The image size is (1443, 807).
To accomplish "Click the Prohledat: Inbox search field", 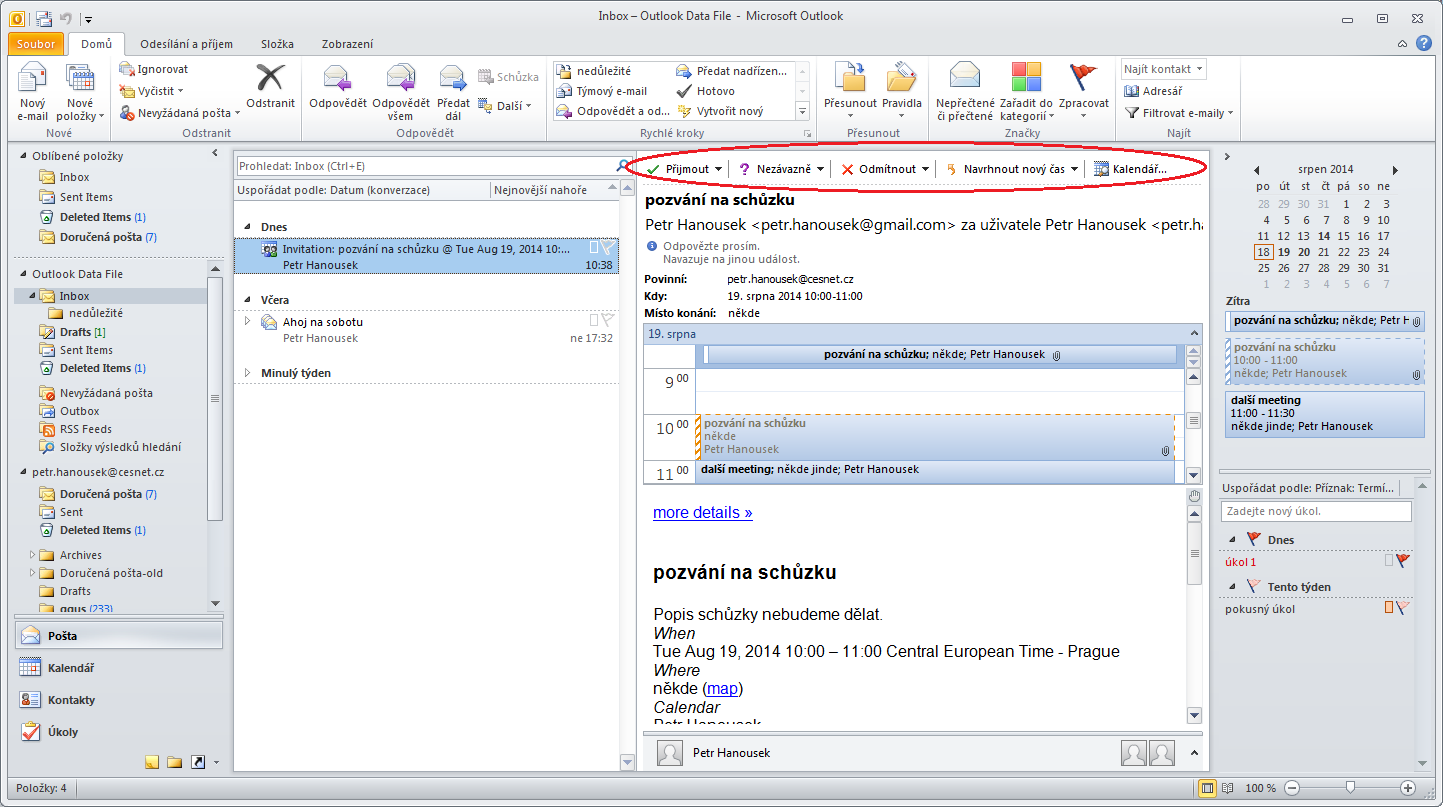I will pos(426,166).
